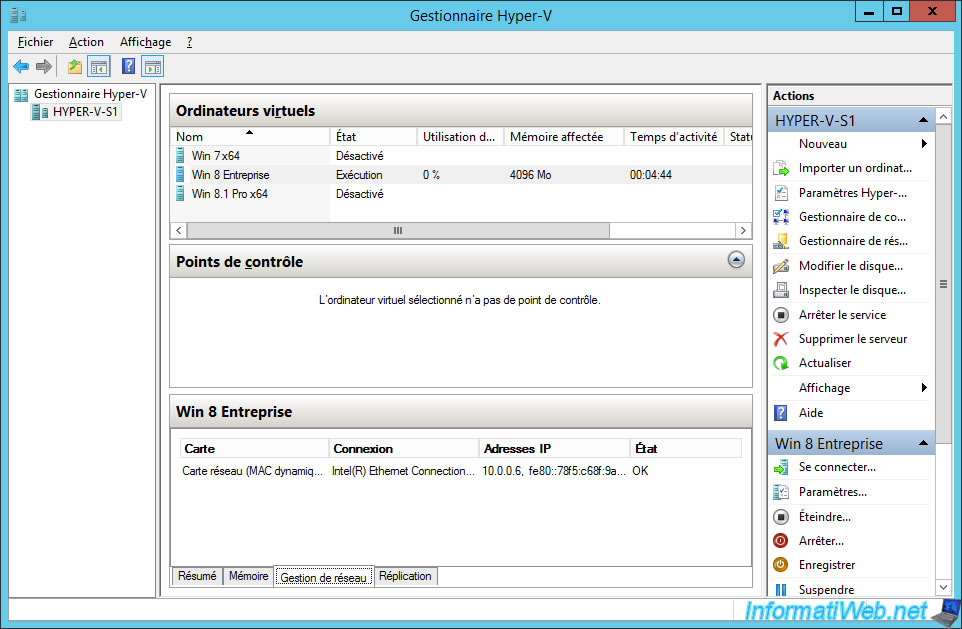Click the Enregistrer orange icon
Image resolution: width=962 pixels, height=629 pixels.
tap(780, 565)
